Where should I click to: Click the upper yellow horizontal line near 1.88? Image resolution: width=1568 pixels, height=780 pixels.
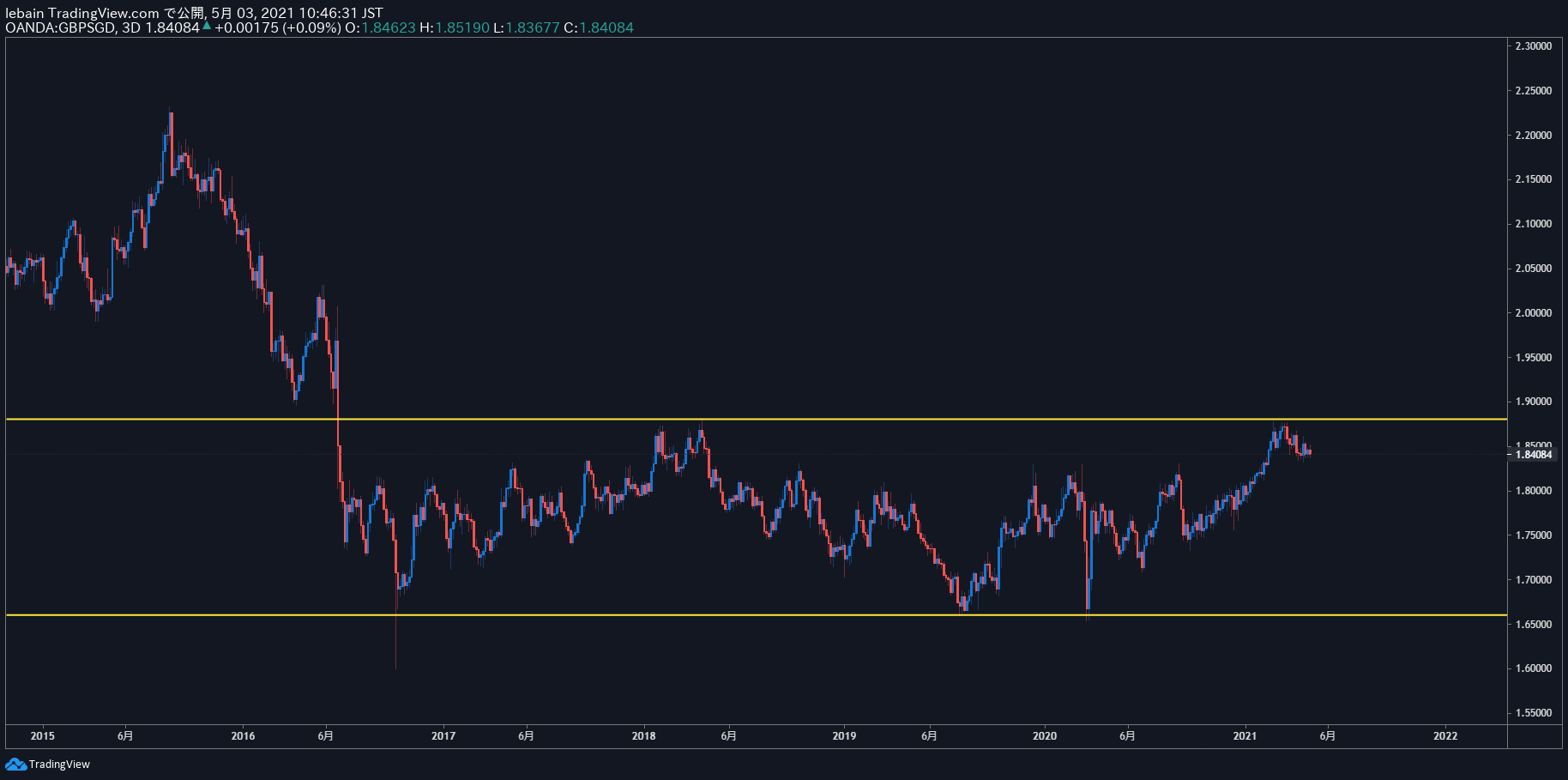click(756, 419)
